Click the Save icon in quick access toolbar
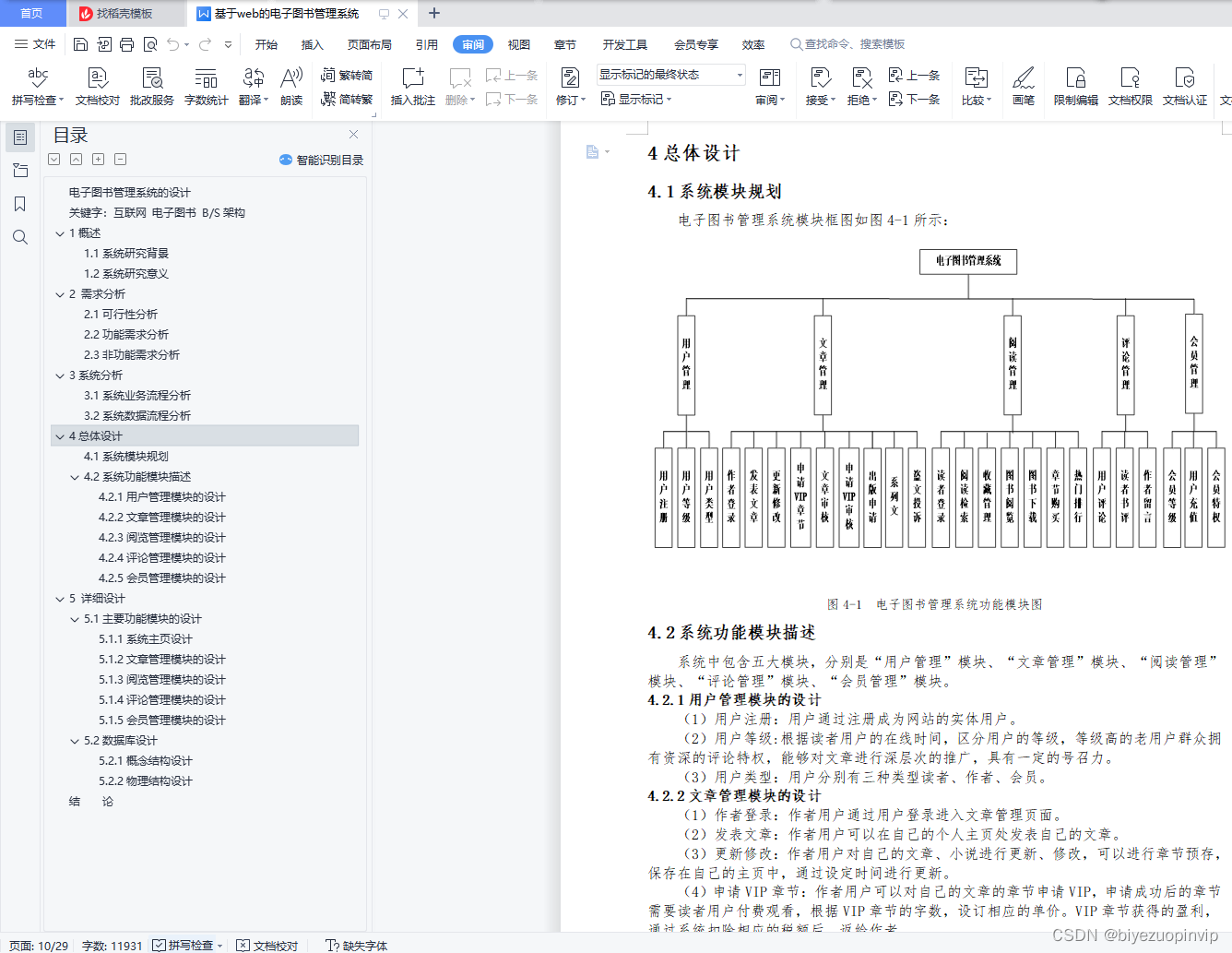Screen dimensions: 1232x953 [80, 44]
